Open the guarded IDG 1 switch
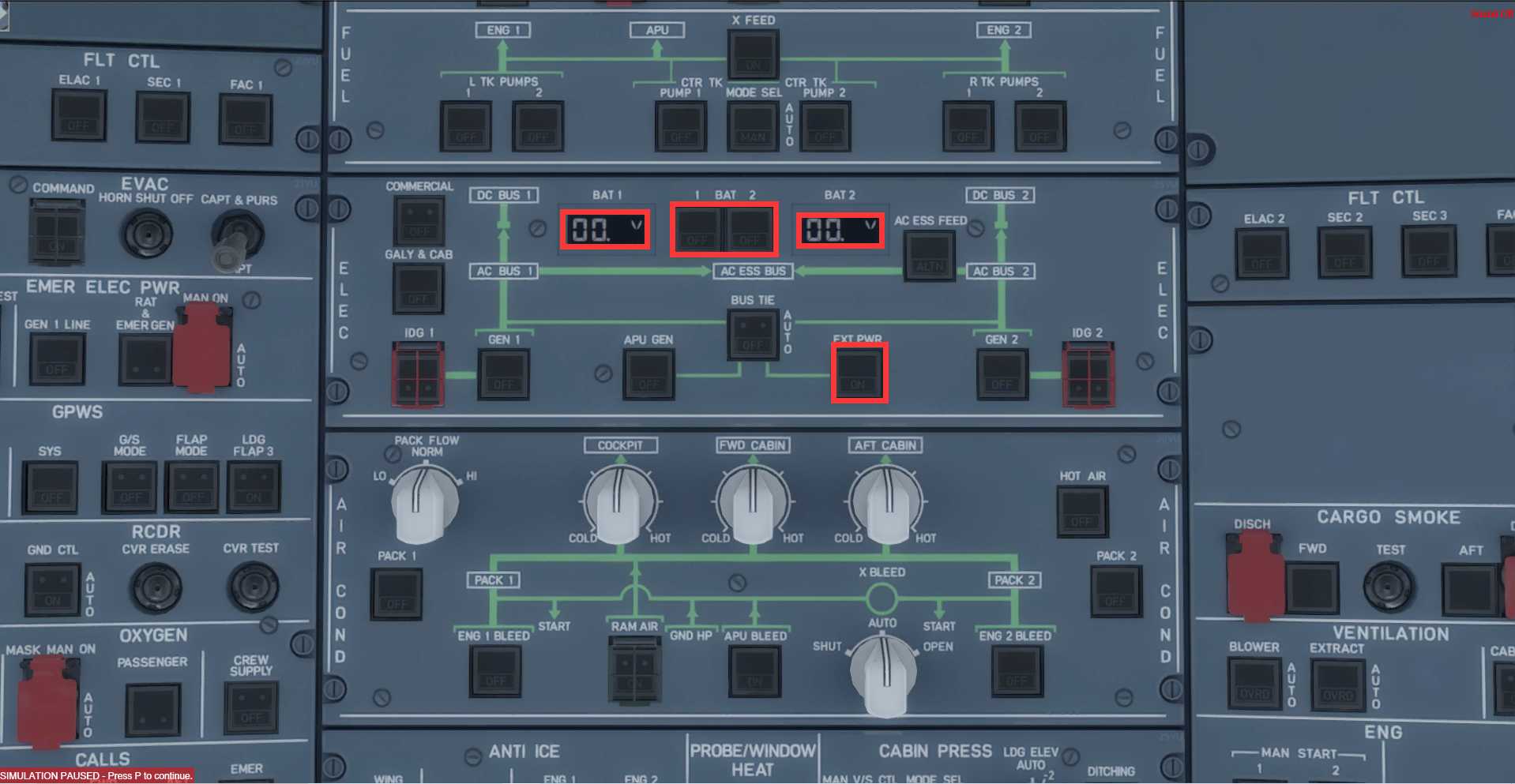The width and height of the screenshot is (1515, 784). point(418,374)
